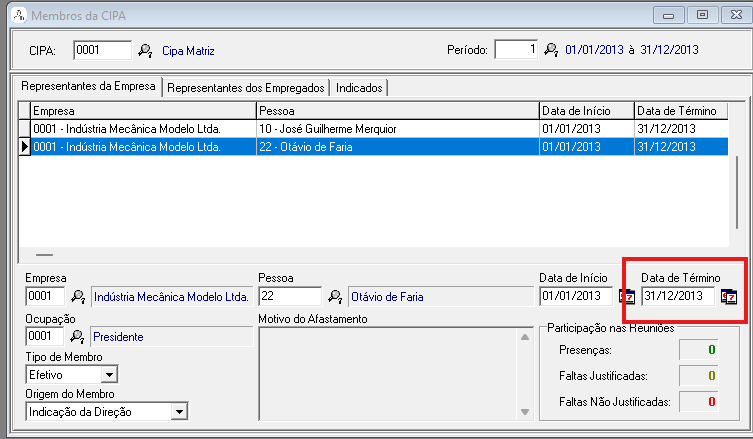Viewport: 753px width, 439px height.
Task: Select the Otávio de Faria row
Action: [379, 146]
